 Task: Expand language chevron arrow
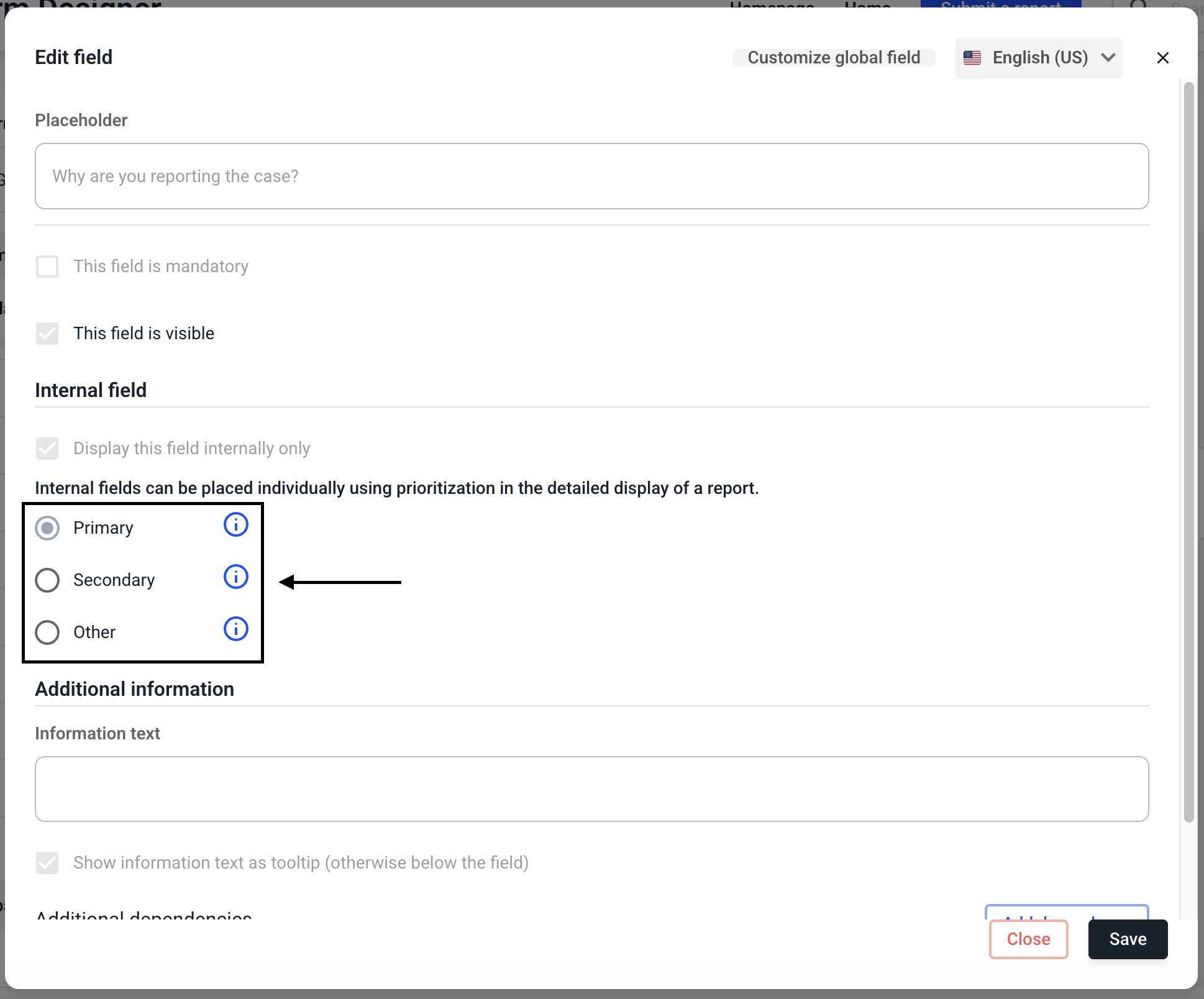(1108, 58)
